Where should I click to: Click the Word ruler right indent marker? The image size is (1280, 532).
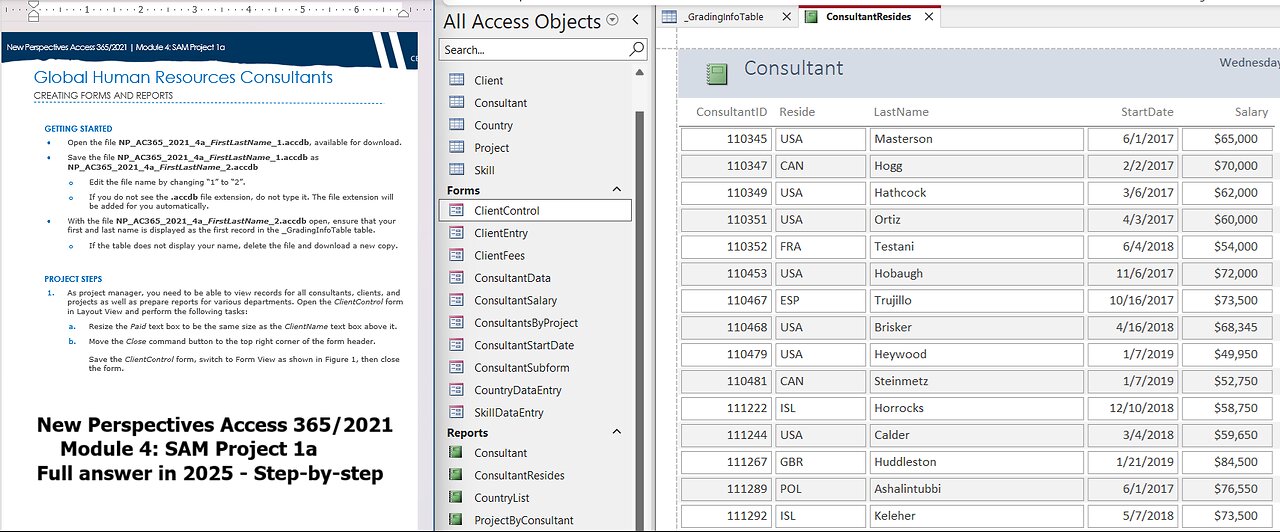403,14
